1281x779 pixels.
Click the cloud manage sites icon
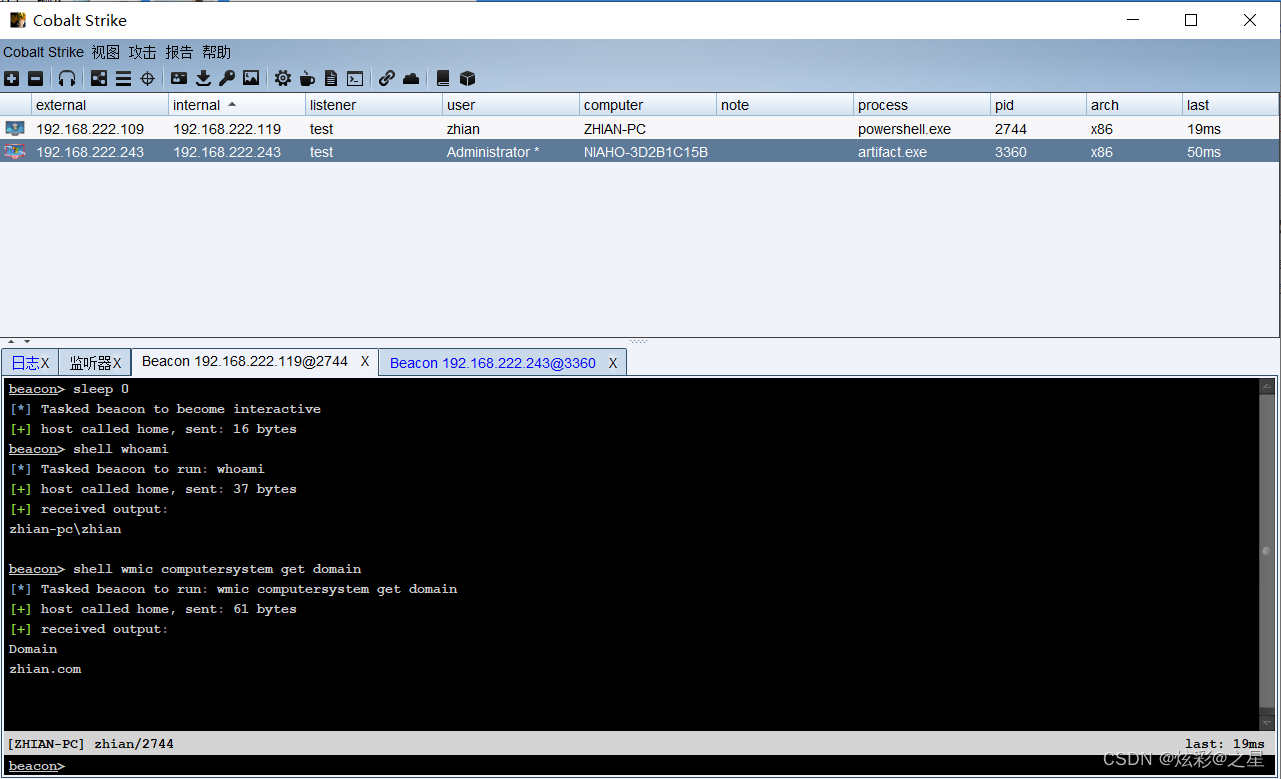click(x=411, y=78)
